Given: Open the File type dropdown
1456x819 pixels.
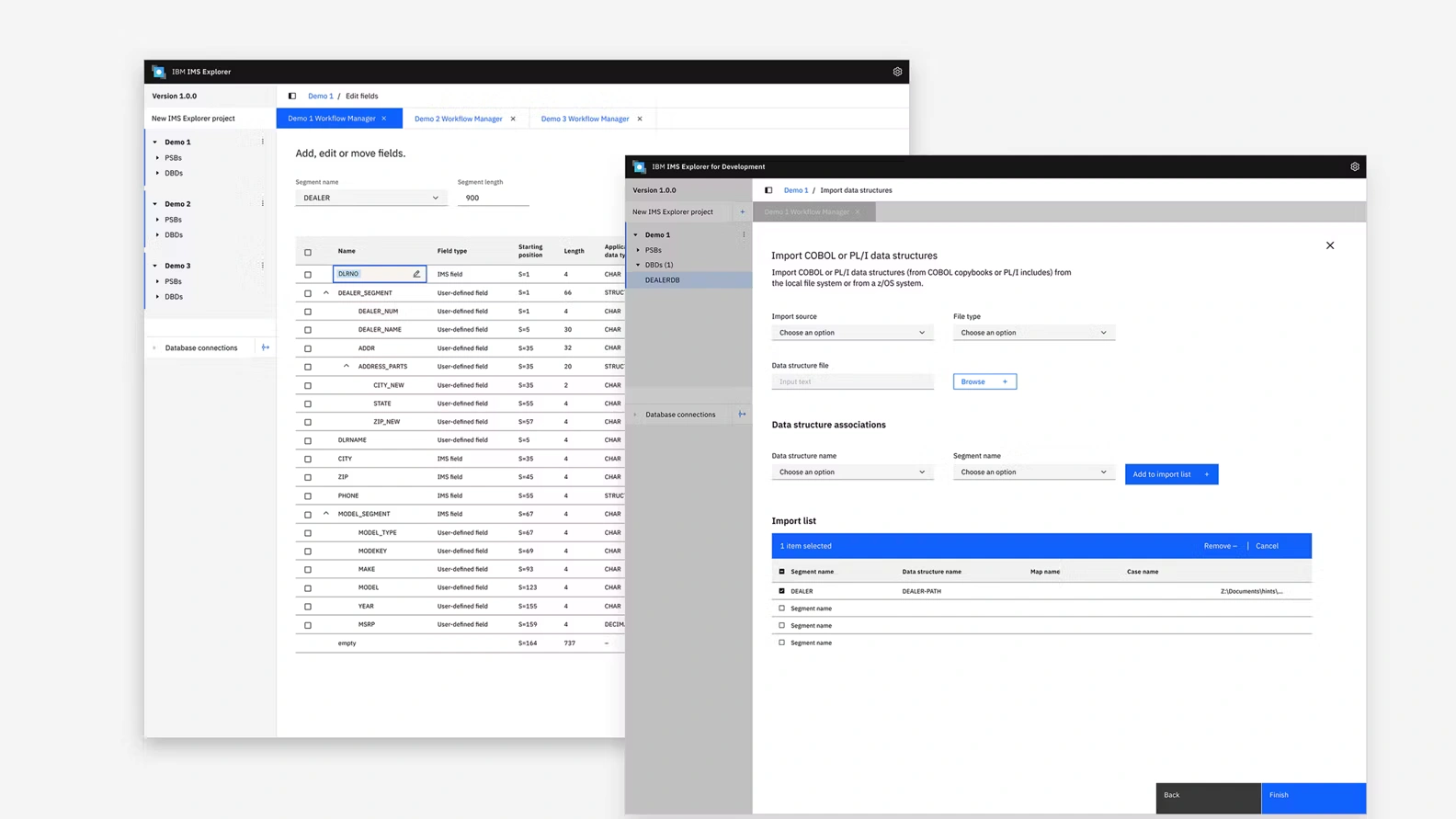Looking at the screenshot, I should pos(1034,333).
